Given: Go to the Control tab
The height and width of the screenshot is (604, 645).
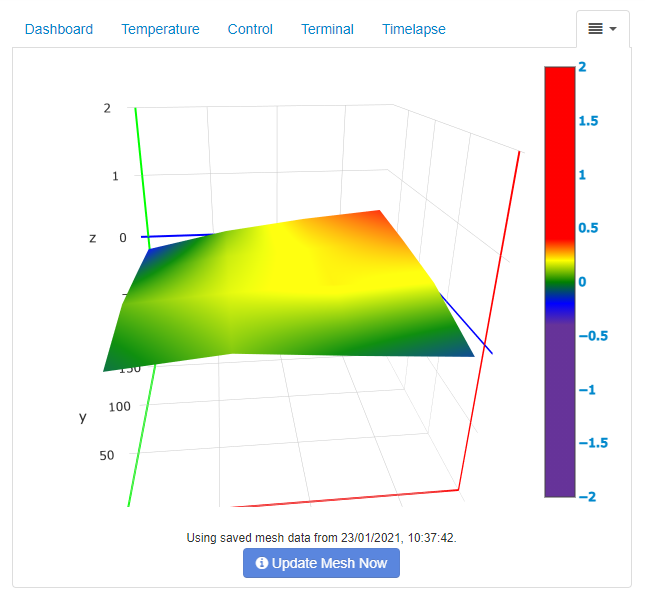Looking at the screenshot, I should pyautogui.click(x=250, y=29).
